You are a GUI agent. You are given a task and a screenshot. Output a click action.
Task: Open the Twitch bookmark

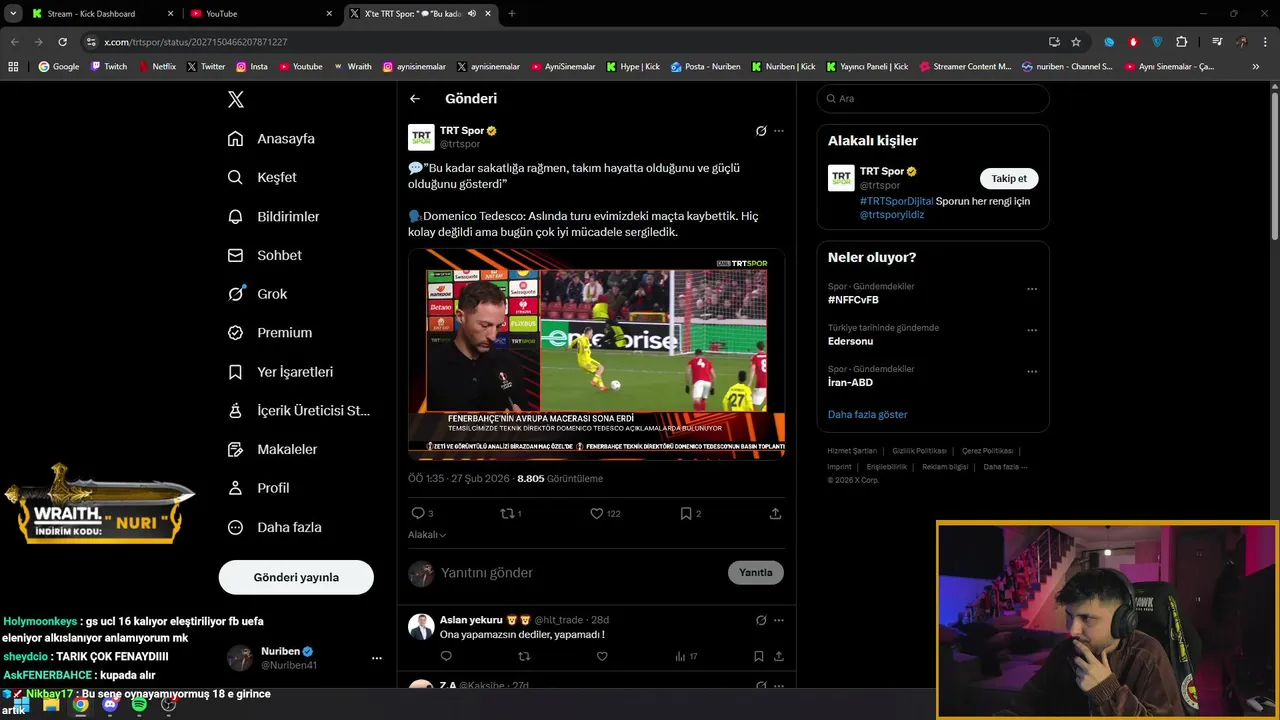click(109, 67)
